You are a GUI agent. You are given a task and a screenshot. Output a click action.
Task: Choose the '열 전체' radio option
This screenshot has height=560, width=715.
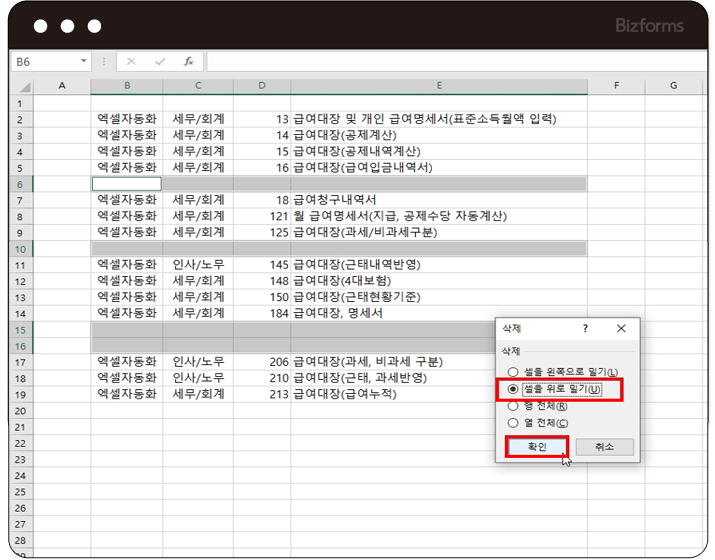(x=513, y=422)
